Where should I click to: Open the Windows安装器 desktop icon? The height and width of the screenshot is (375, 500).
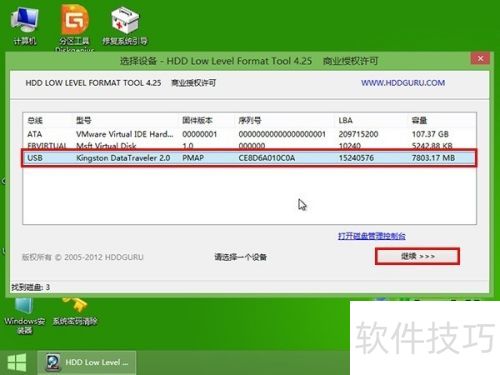click(x=25, y=317)
